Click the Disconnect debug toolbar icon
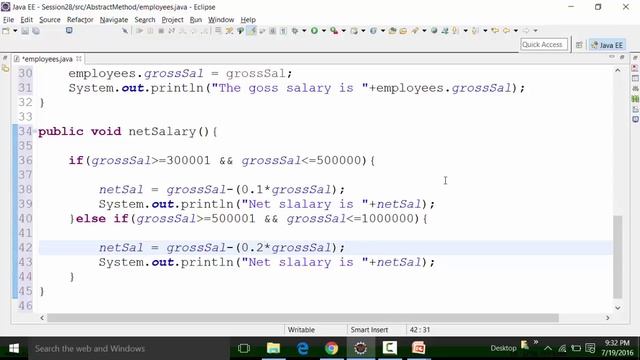This screenshot has height=360, width=640. (172, 31)
